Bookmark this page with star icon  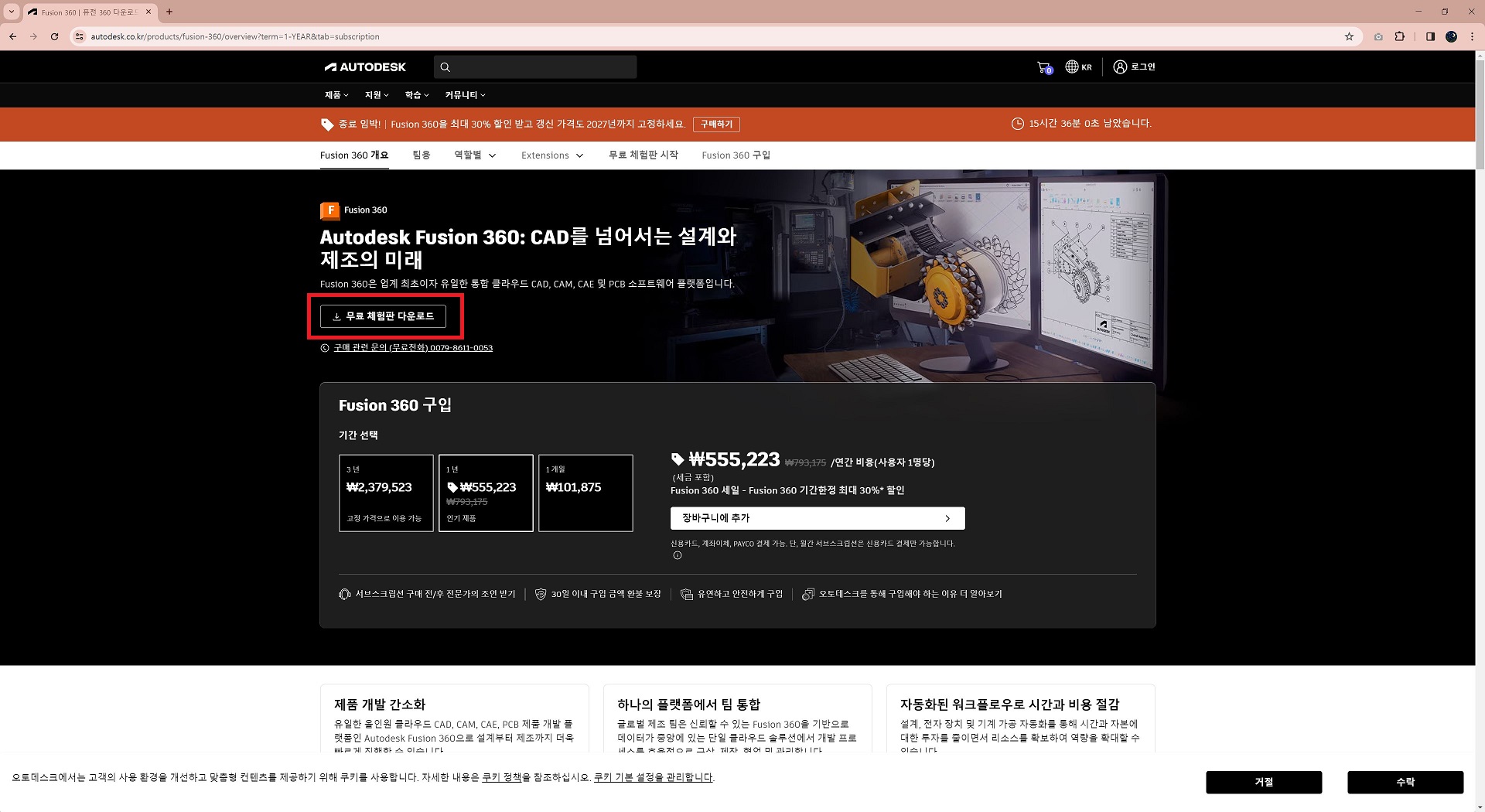click(1349, 36)
